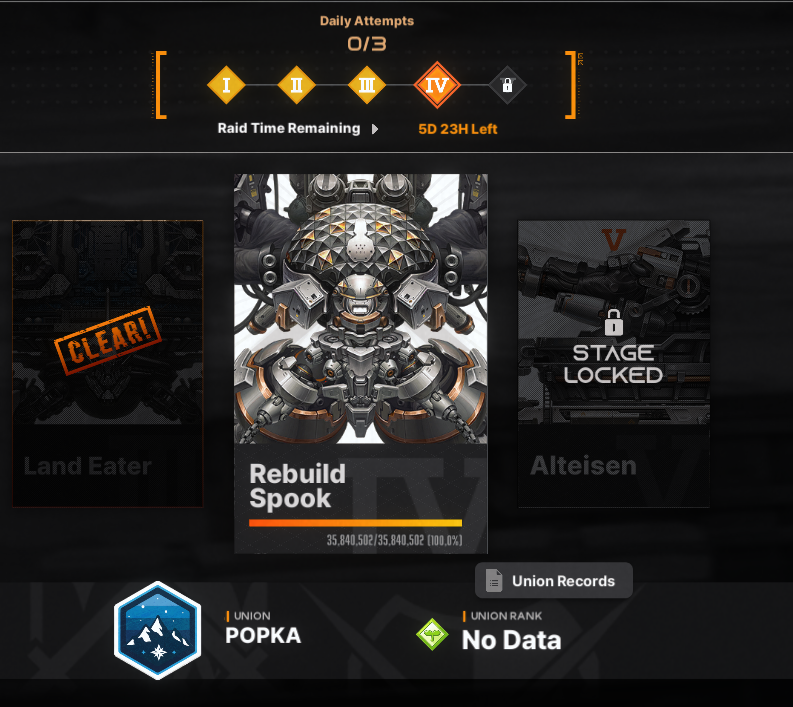Select stage I diamond marker
Image resolution: width=793 pixels, height=707 pixels.
226,85
